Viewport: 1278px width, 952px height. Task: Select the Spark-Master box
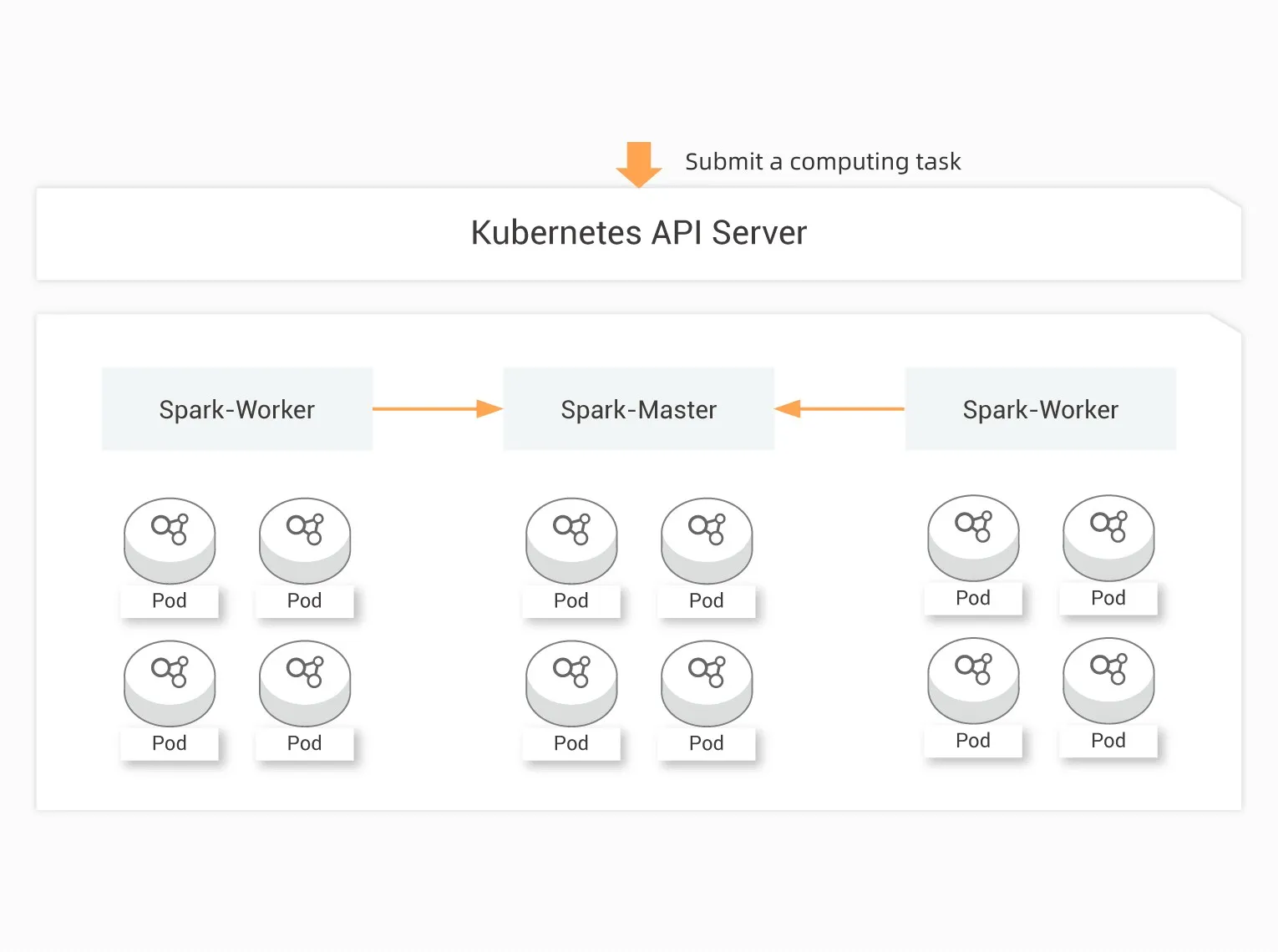(x=639, y=409)
